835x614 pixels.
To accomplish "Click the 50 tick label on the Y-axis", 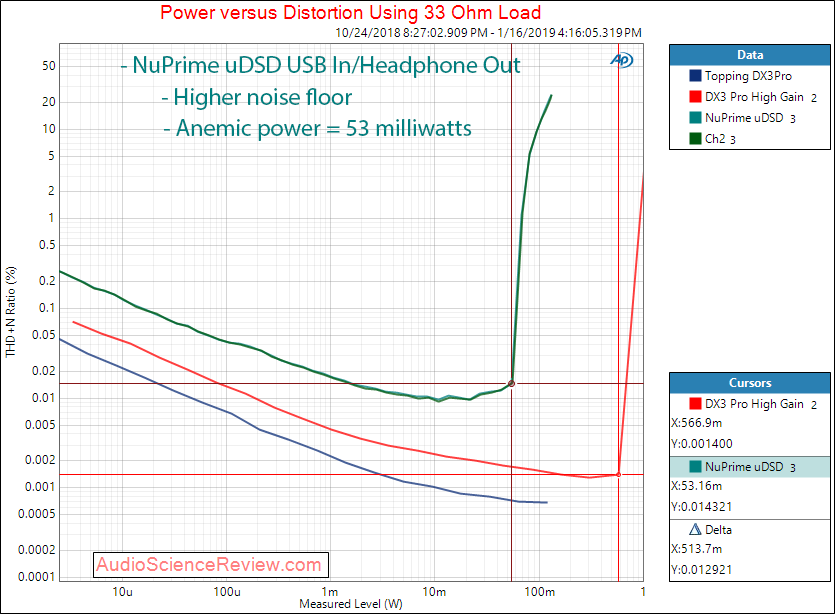I will pos(48,66).
